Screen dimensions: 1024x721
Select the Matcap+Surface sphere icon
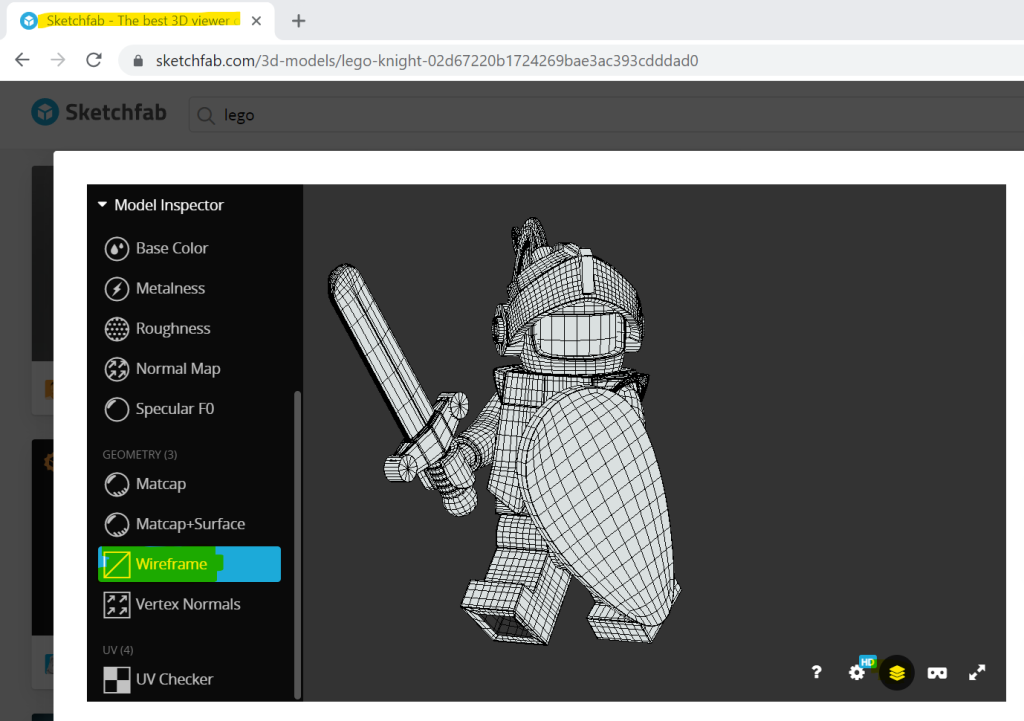tap(117, 524)
